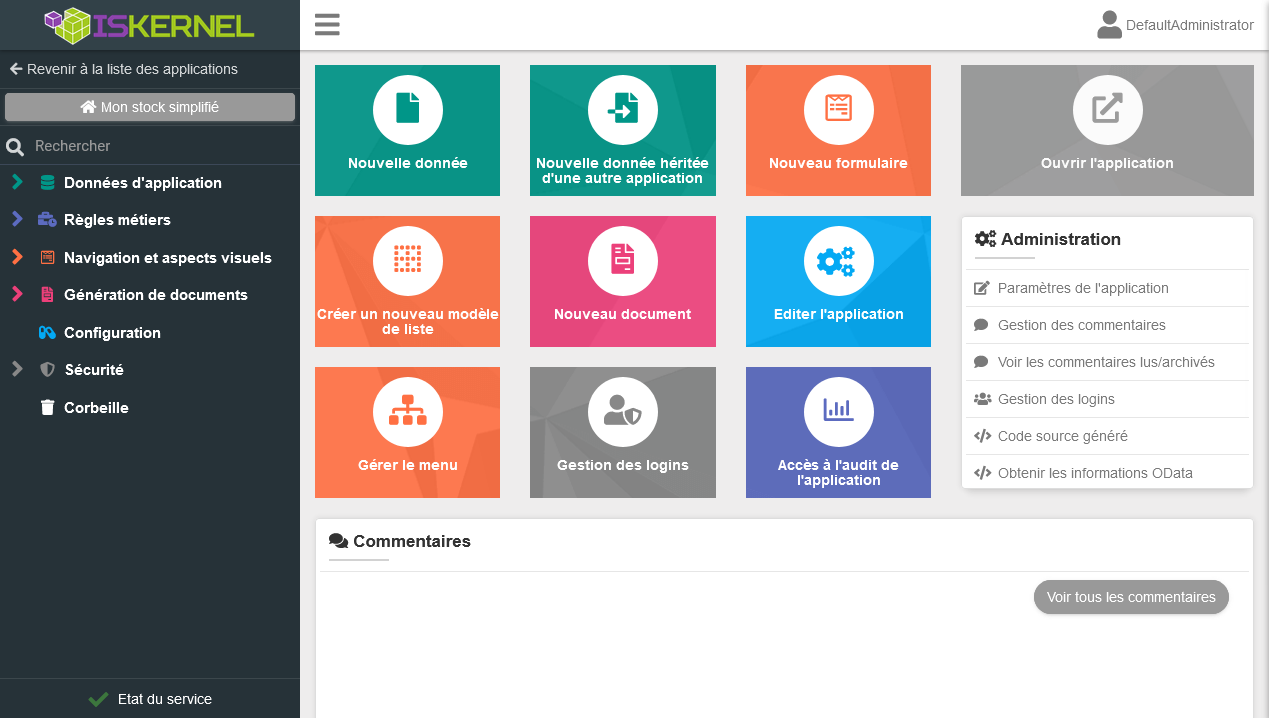This screenshot has height=718, width=1269.
Task: Expand the Sécurité sidebar section
Action: [17, 370]
